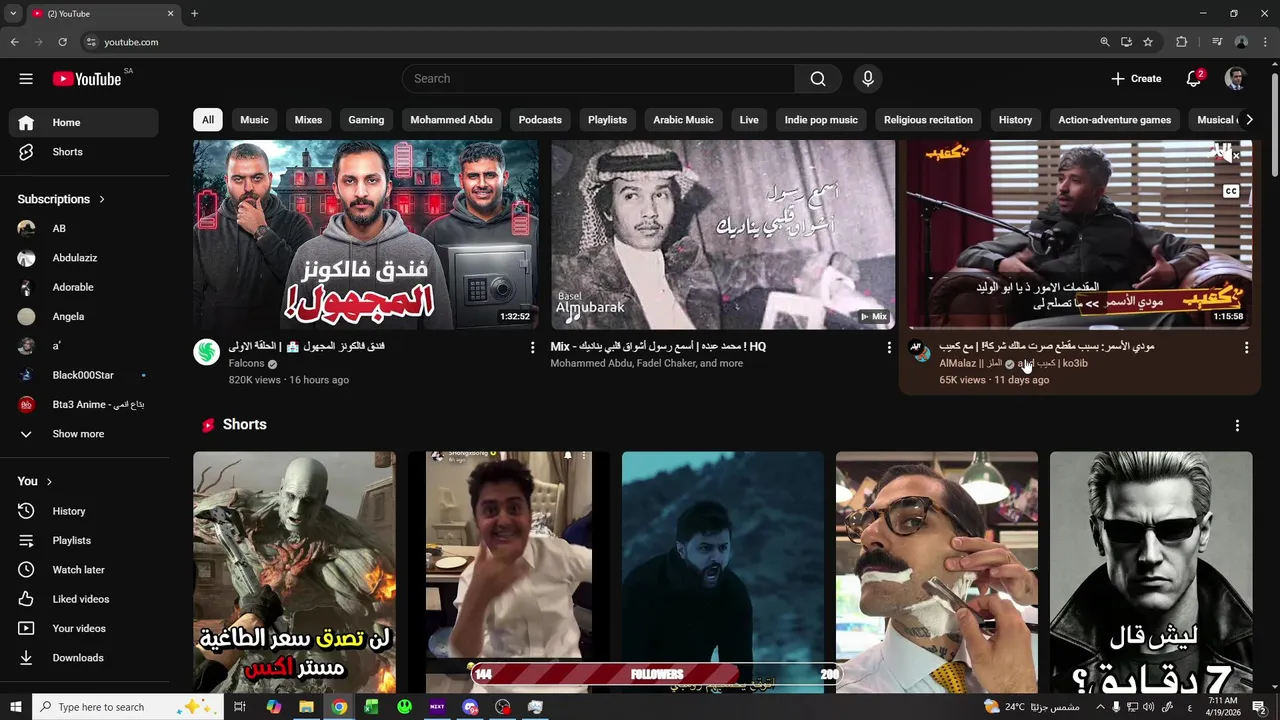Image resolution: width=1280 pixels, height=720 pixels.
Task: Select the Gaming filter chip
Action: (x=366, y=120)
